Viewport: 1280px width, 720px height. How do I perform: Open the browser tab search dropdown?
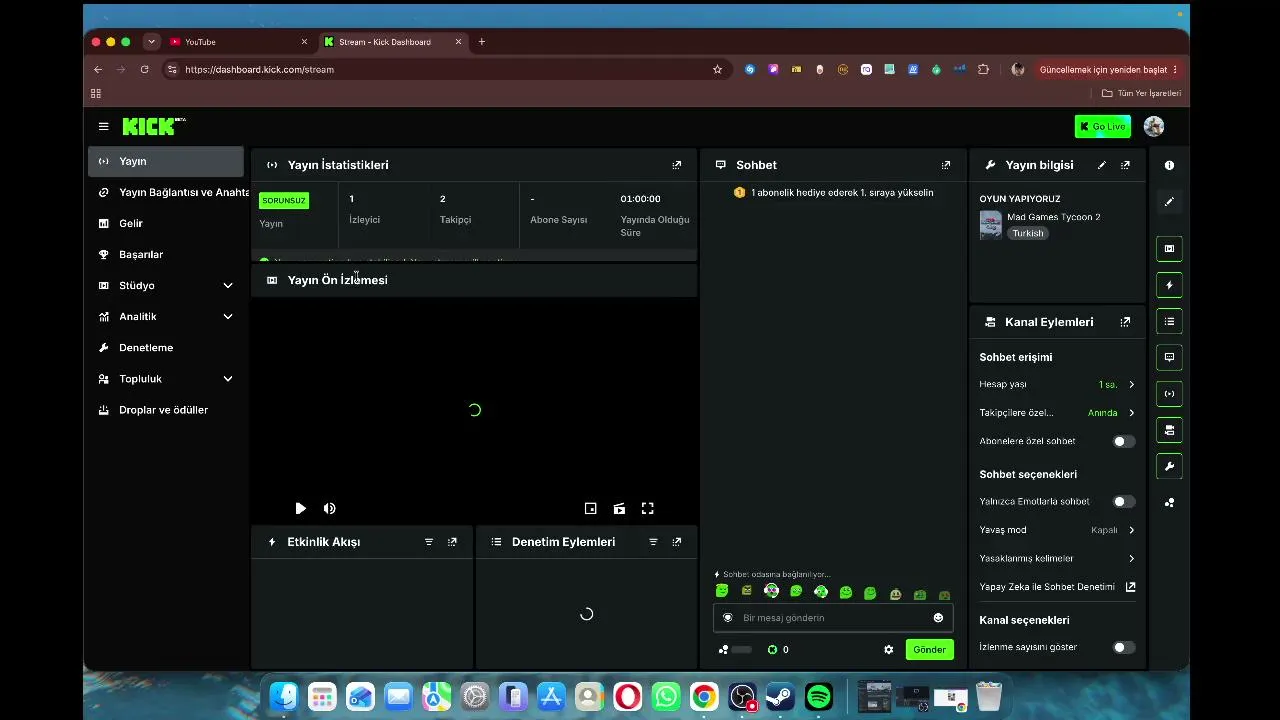click(151, 42)
